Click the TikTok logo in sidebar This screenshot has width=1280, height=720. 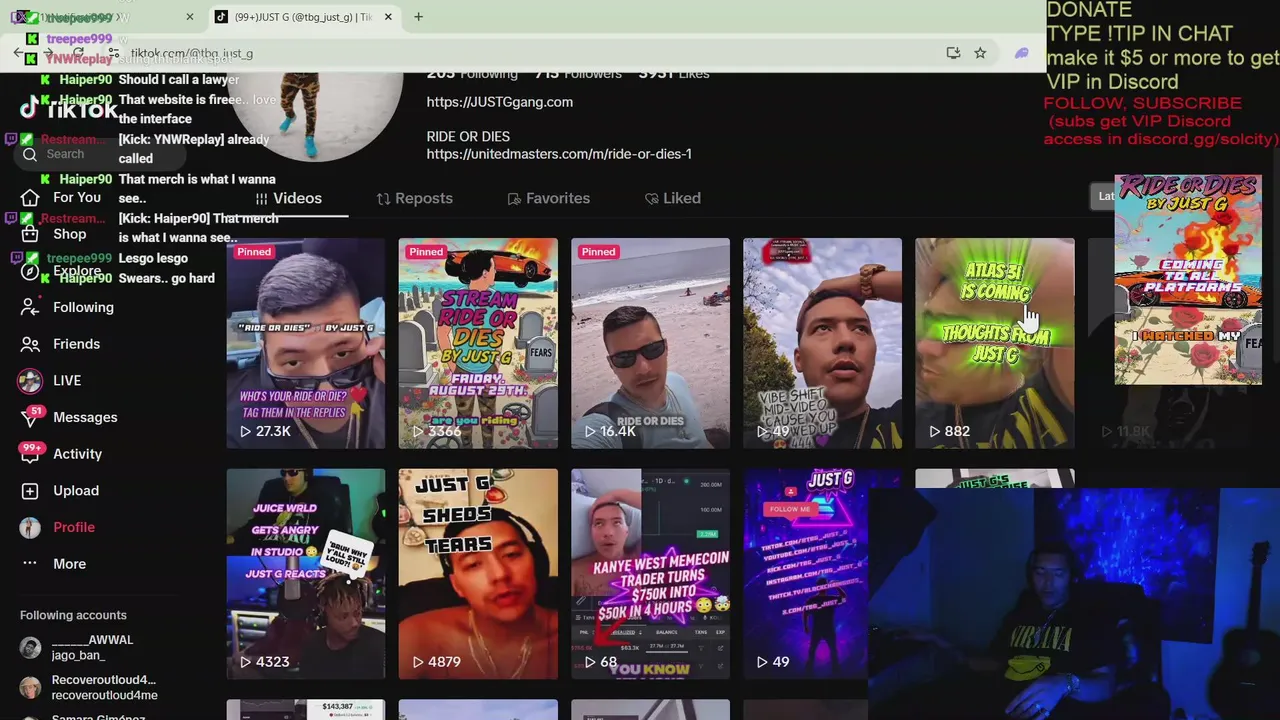tap(68, 109)
